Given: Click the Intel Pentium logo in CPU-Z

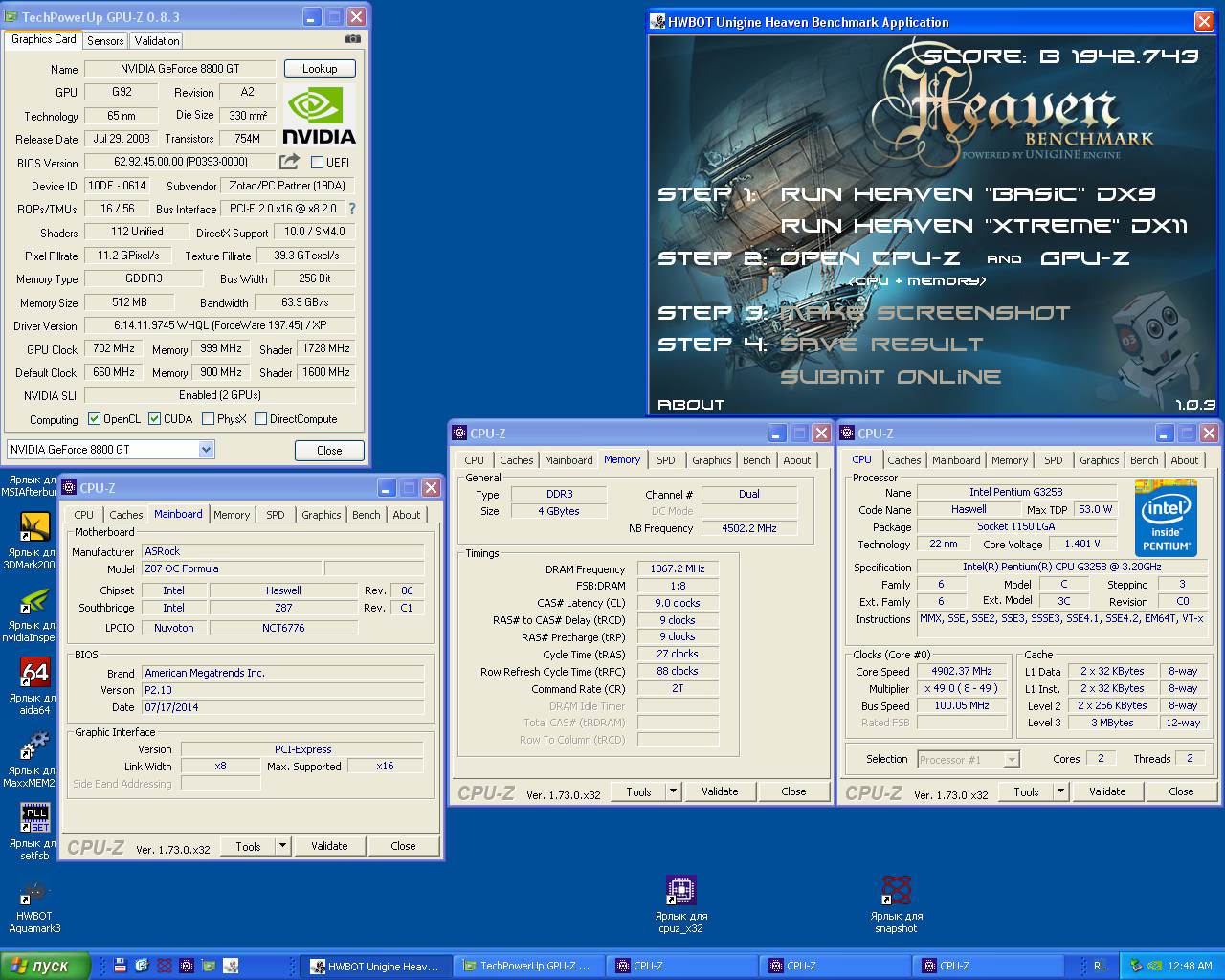Looking at the screenshot, I should pos(1166,519).
